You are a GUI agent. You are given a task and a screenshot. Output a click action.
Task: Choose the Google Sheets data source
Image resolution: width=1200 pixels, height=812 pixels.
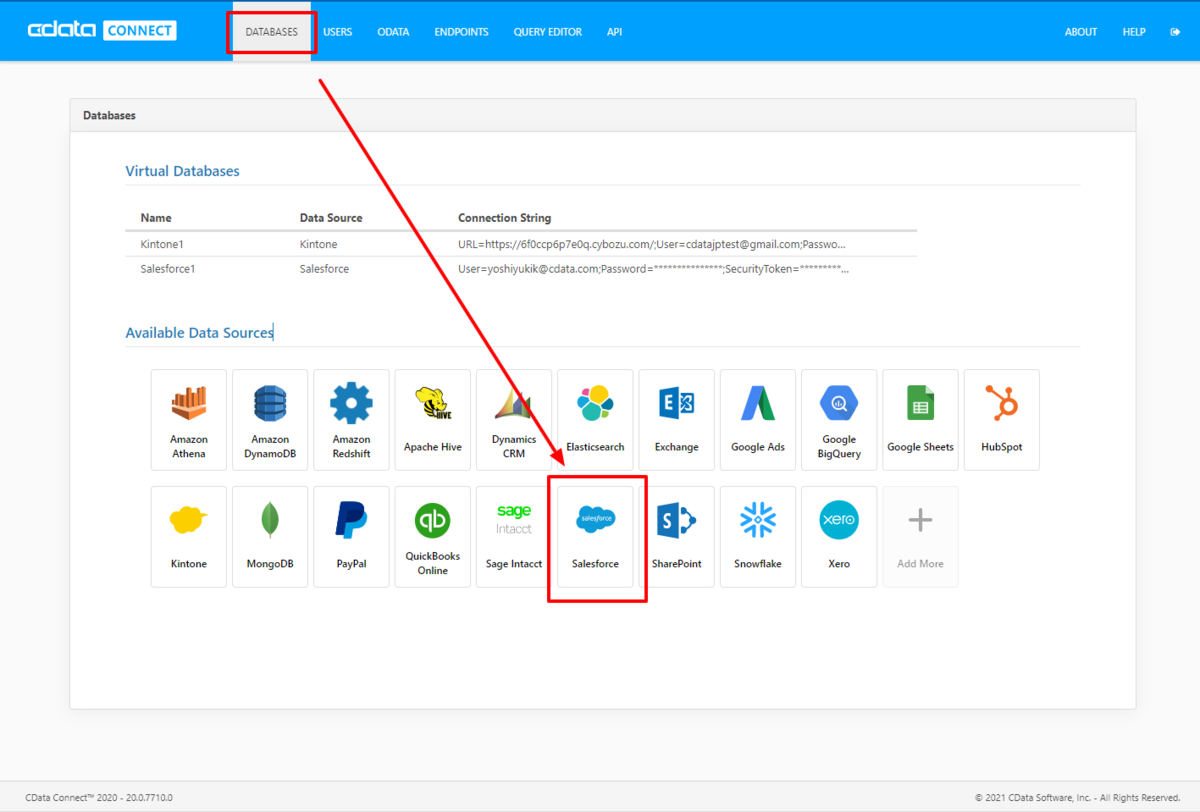click(x=920, y=420)
